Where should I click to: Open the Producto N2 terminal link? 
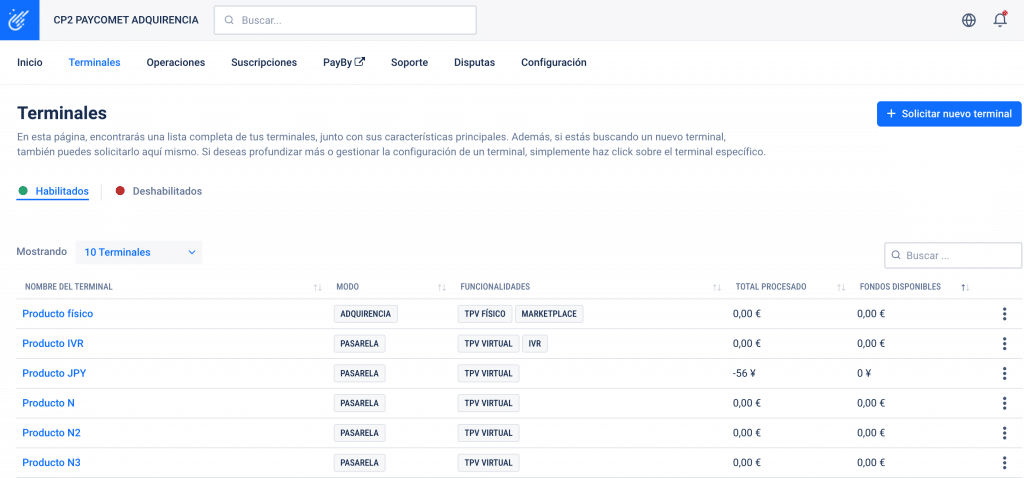point(52,433)
